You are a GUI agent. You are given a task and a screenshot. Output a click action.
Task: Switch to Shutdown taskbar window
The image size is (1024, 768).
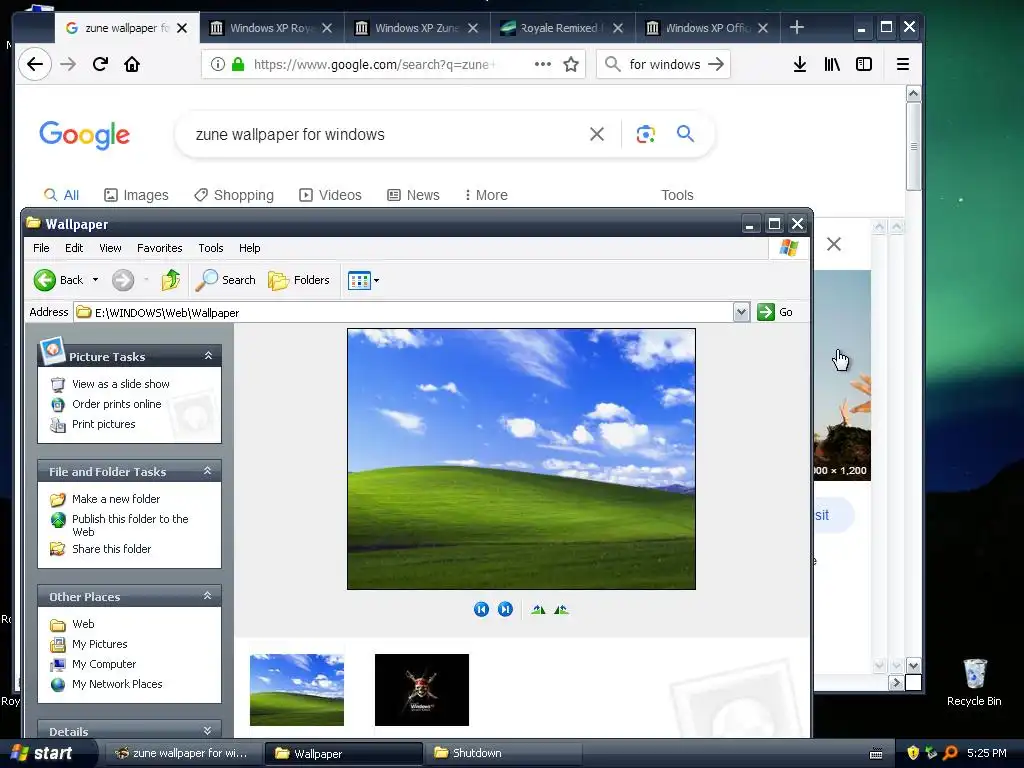click(503, 753)
